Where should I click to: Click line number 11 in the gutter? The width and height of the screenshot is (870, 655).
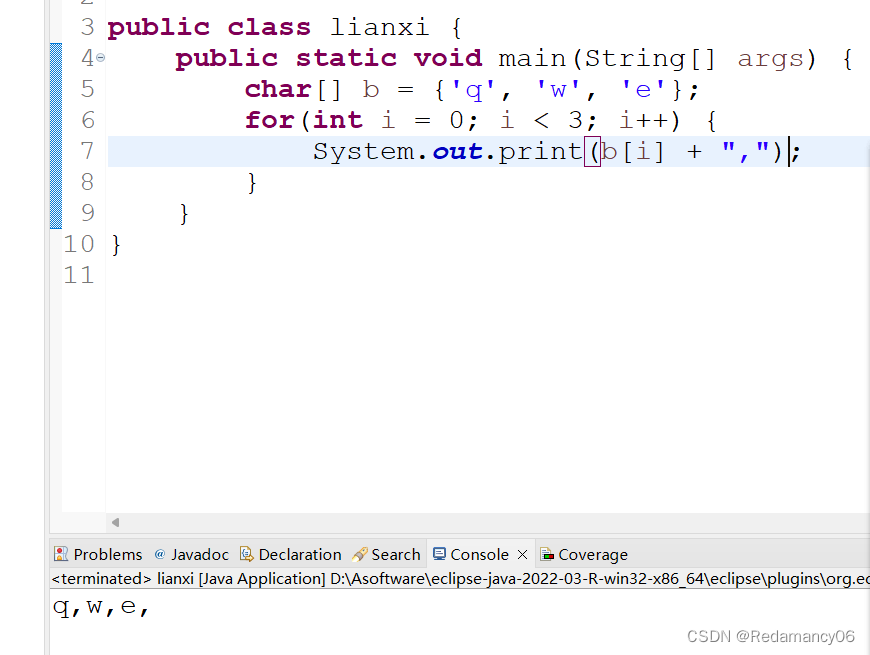point(79,275)
